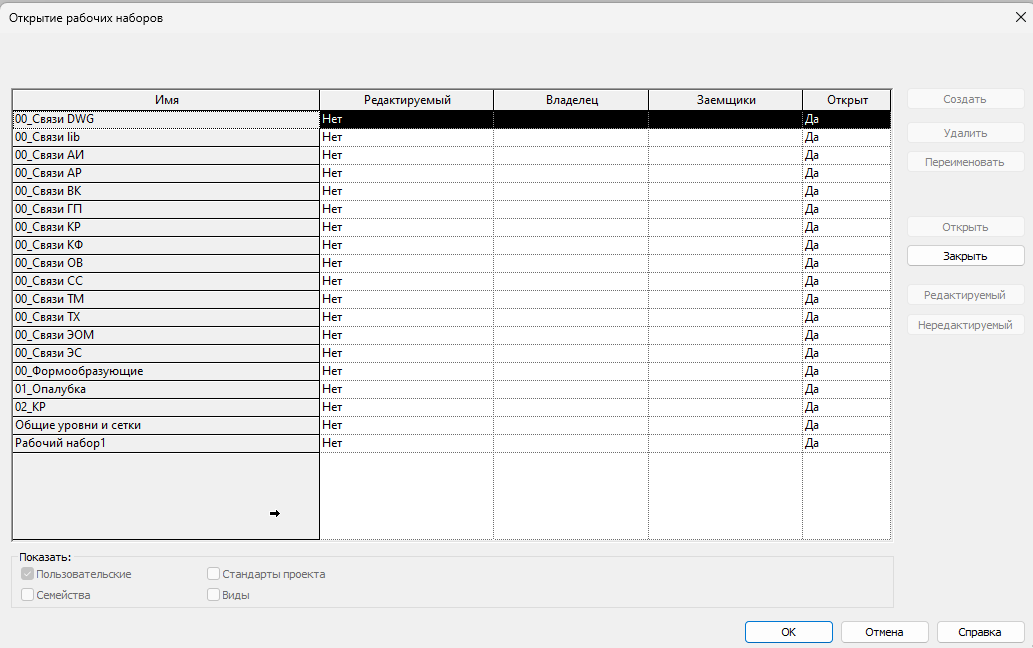Select the Рабочий набор1 workset
The width and height of the screenshot is (1033, 648).
point(166,443)
